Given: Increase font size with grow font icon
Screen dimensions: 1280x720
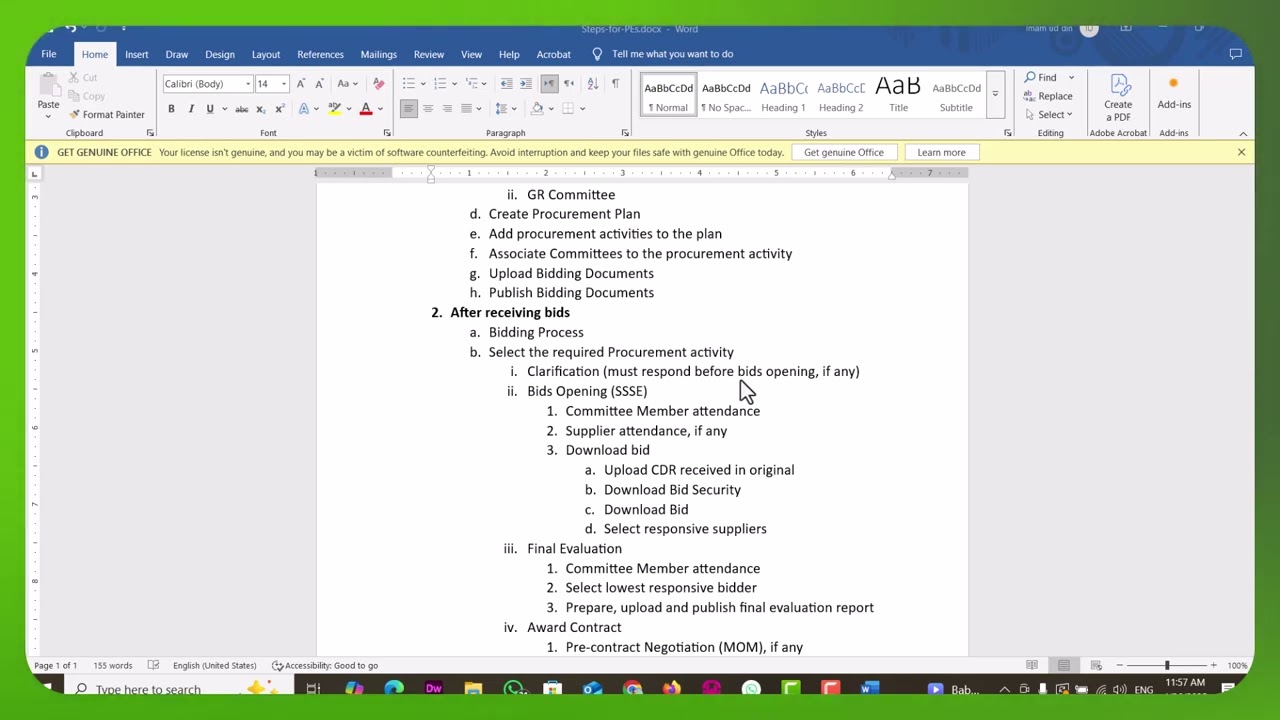Looking at the screenshot, I should (x=300, y=84).
